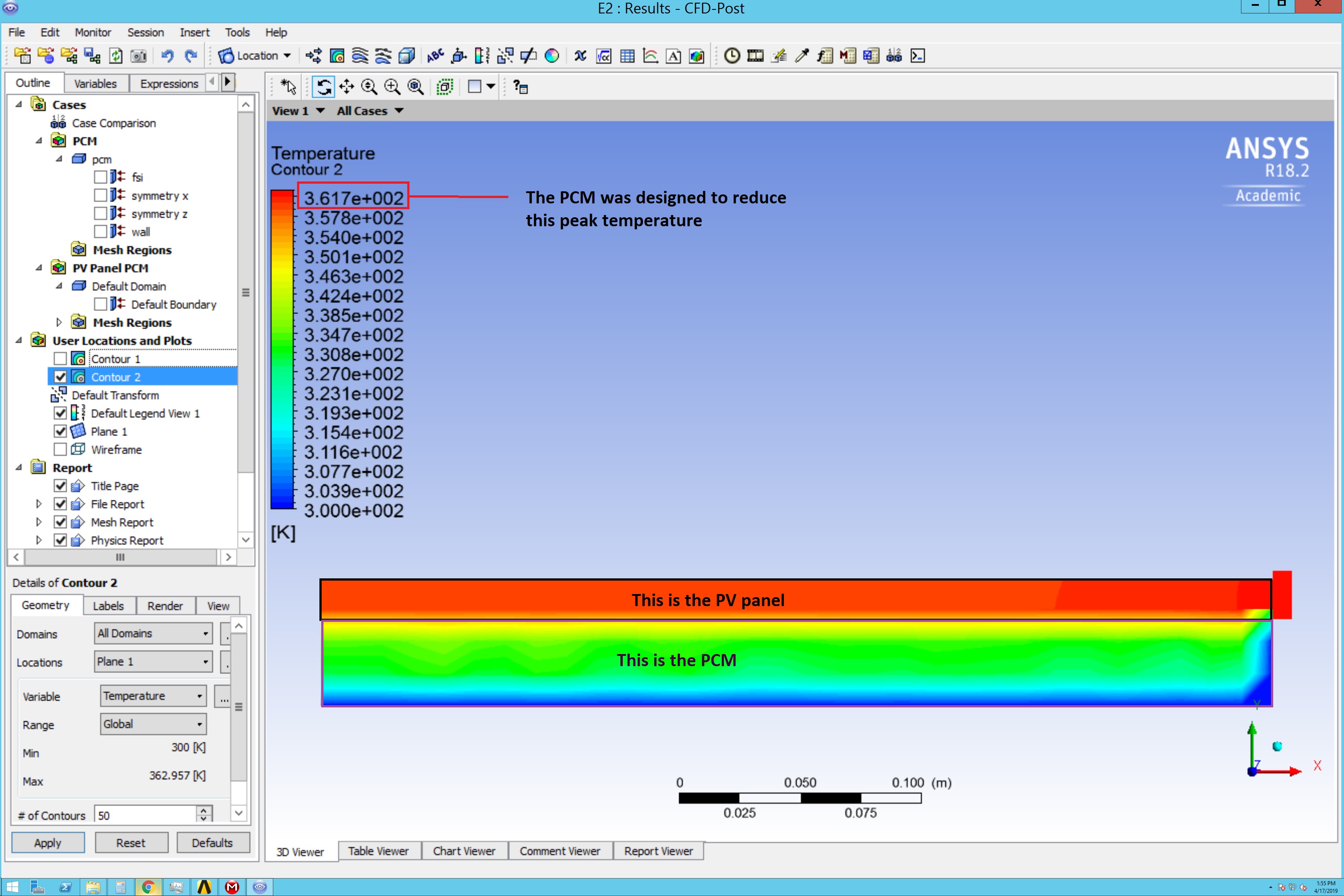Insert an Expression (square-root alpha icon)
Screen dimensions: 1344x896
click(x=604, y=56)
